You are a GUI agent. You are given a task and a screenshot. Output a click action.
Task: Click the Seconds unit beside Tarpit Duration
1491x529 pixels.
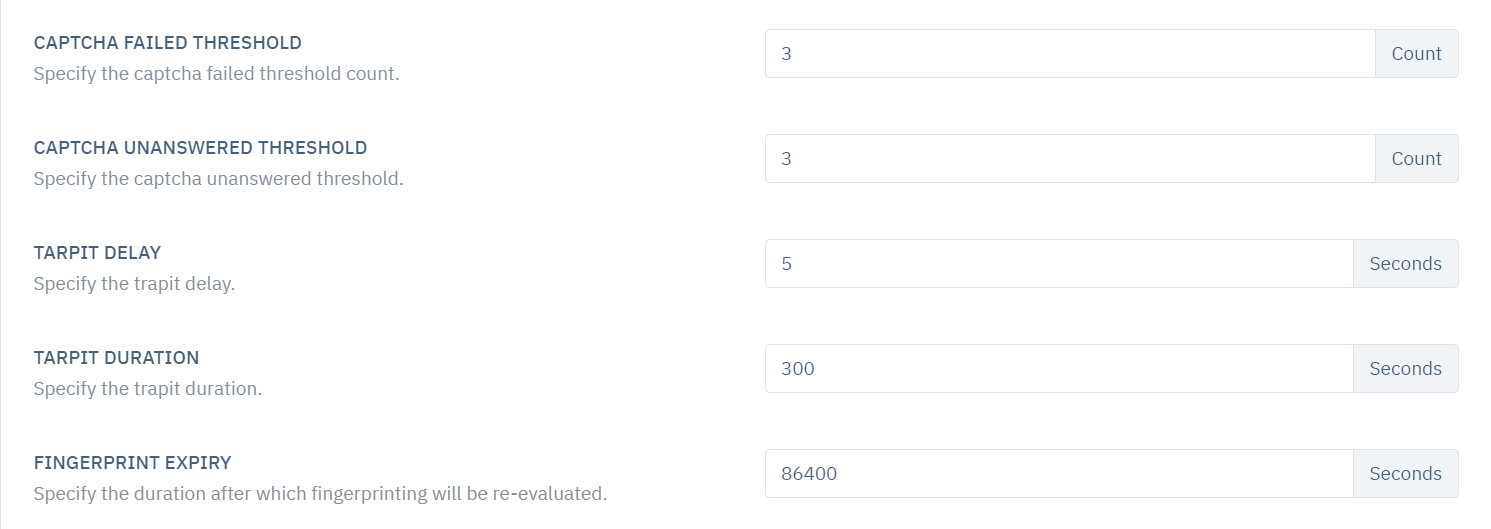click(1406, 369)
